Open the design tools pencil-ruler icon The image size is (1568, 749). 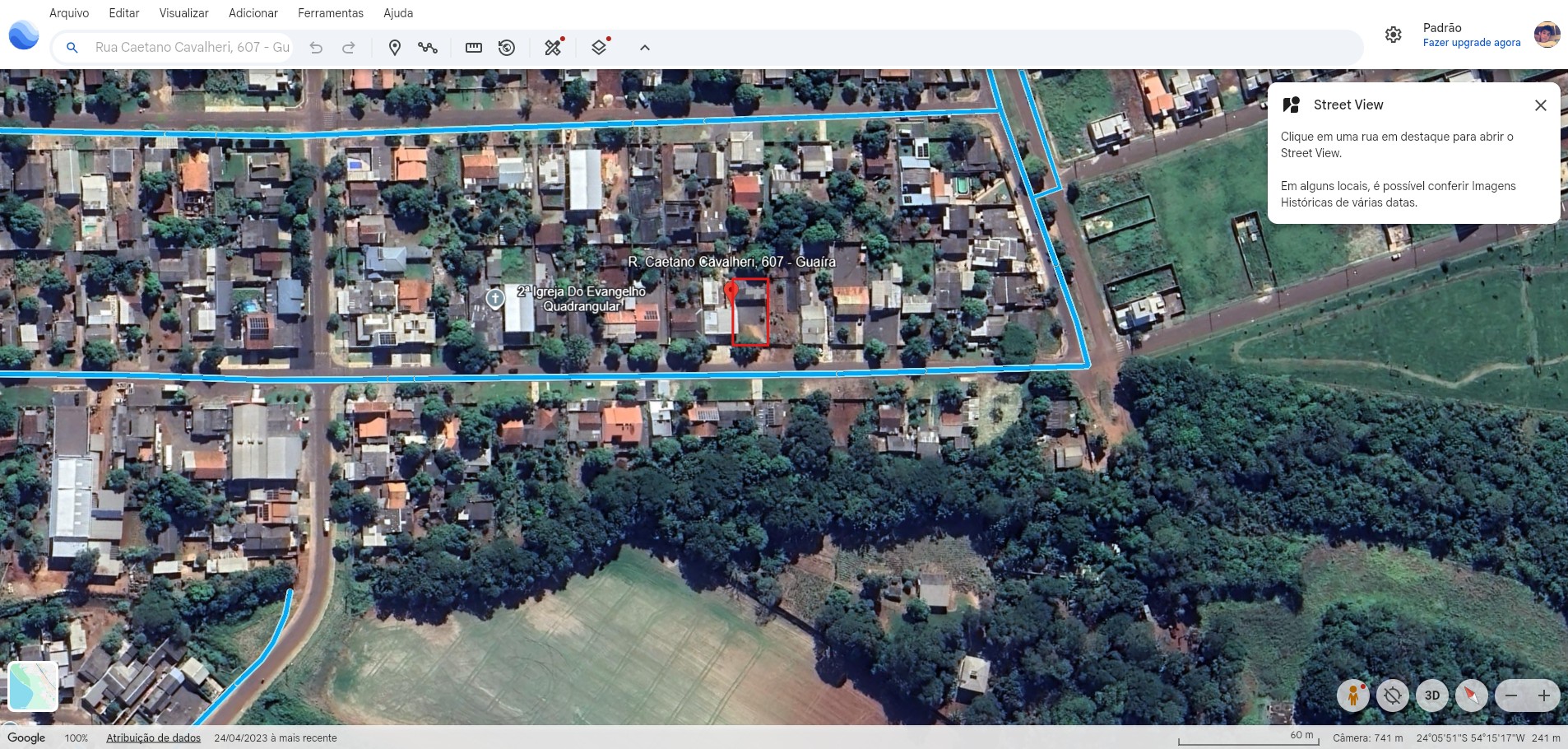[x=554, y=48]
